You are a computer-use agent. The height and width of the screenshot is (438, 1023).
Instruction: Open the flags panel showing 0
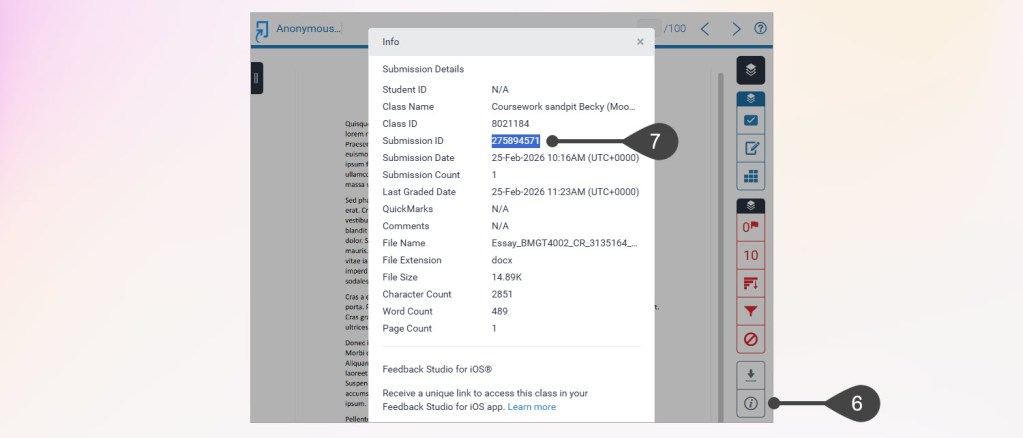(x=750, y=227)
